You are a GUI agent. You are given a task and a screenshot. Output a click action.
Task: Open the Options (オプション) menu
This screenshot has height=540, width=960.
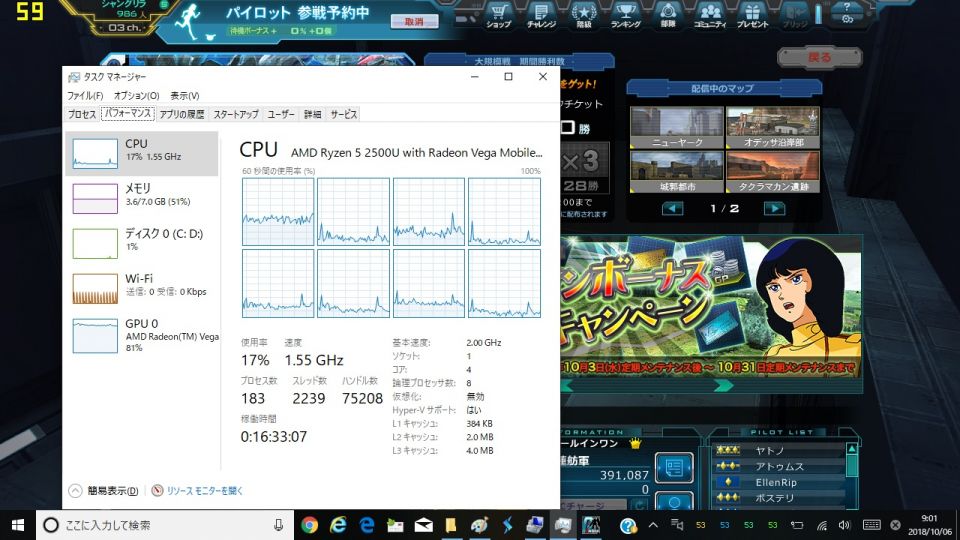click(x=135, y=95)
